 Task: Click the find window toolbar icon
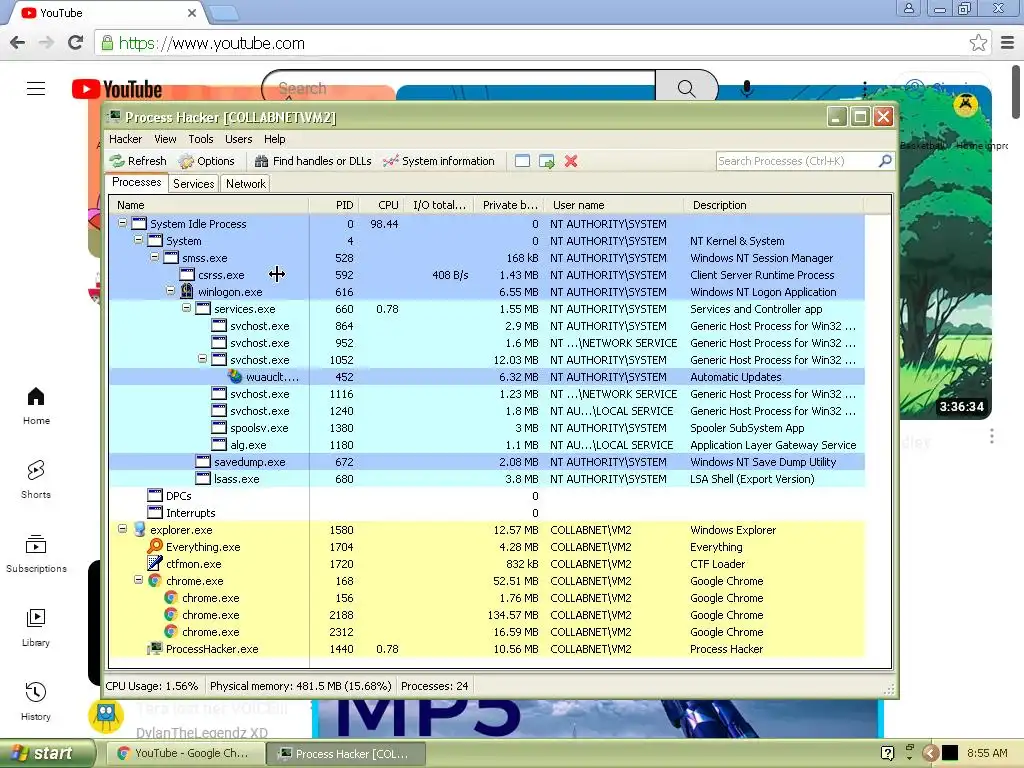(522, 161)
